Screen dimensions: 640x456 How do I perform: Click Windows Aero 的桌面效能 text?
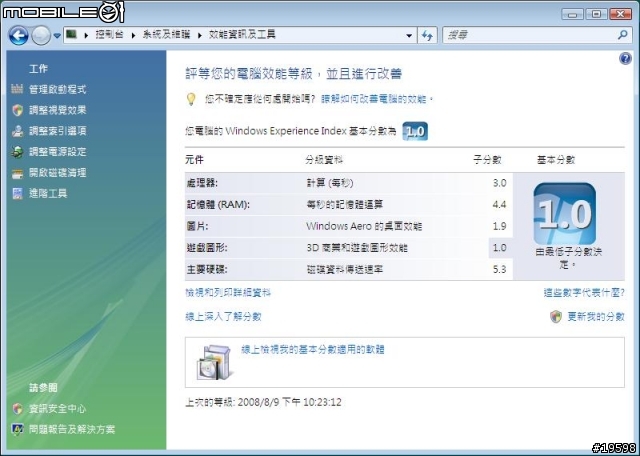(364, 226)
